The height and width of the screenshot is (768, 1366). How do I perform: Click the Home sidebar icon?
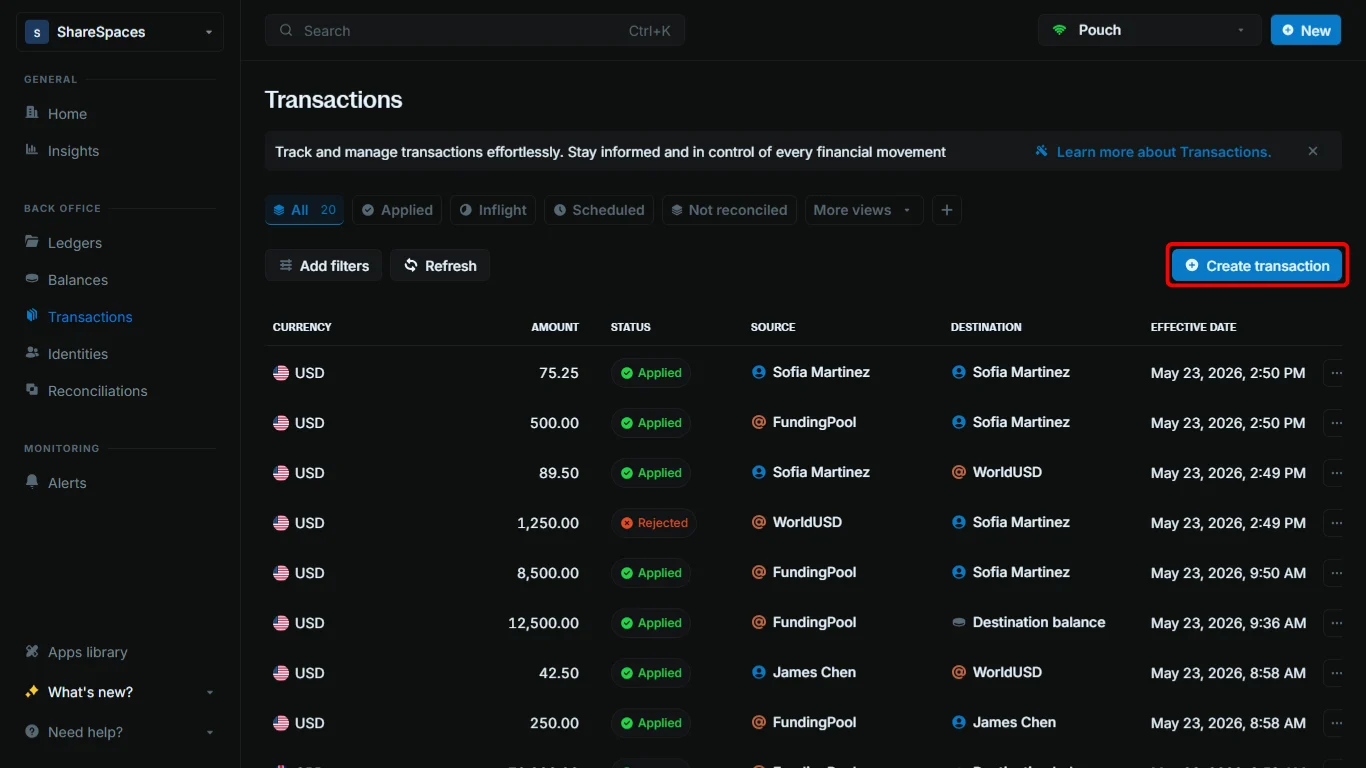[x=32, y=113]
